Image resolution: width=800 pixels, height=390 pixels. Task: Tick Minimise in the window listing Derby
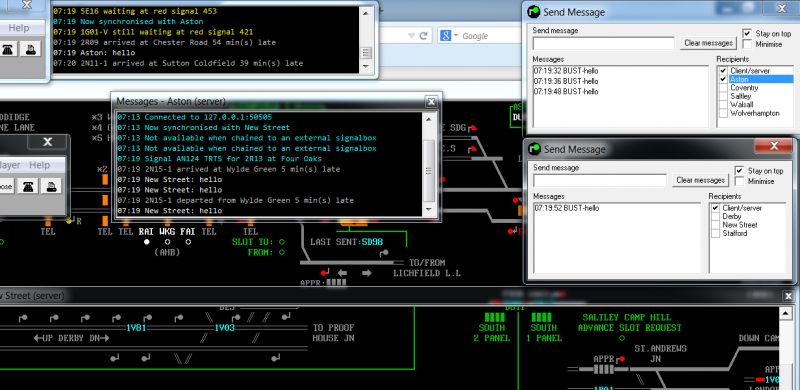[739, 181]
